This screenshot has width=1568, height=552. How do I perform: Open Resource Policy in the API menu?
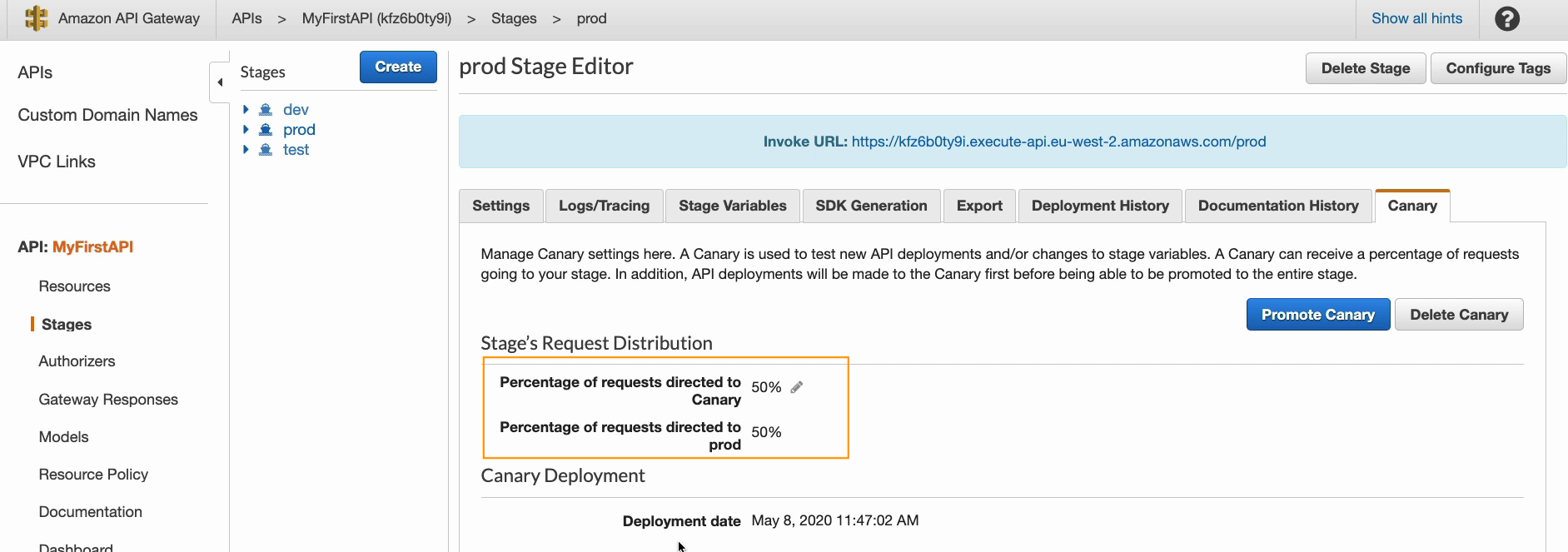(x=93, y=475)
